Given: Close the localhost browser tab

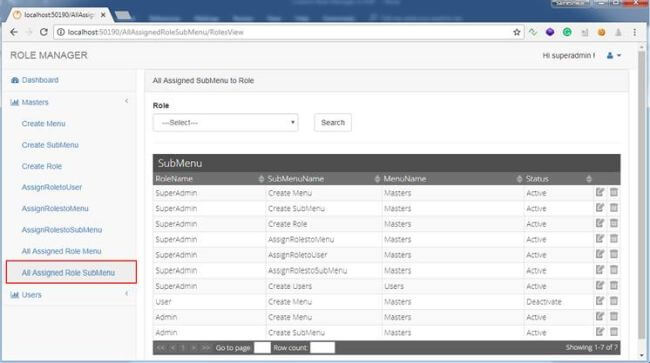Looking at the screenshot, I should pos(103,15).
